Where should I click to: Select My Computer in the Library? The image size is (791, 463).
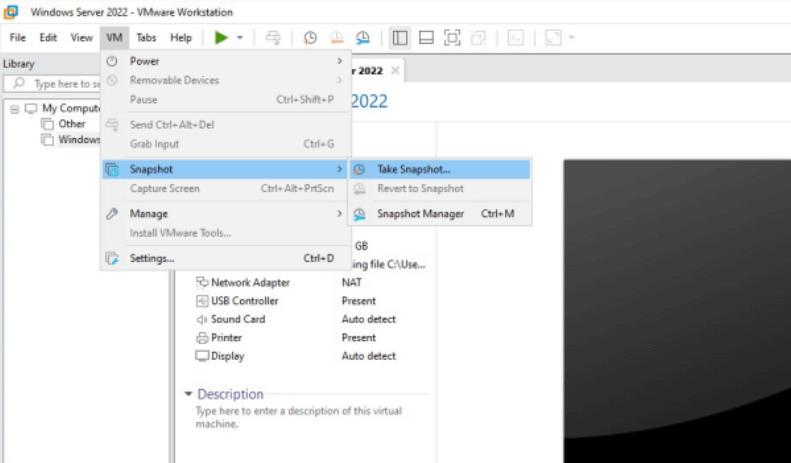click(71, 108)
